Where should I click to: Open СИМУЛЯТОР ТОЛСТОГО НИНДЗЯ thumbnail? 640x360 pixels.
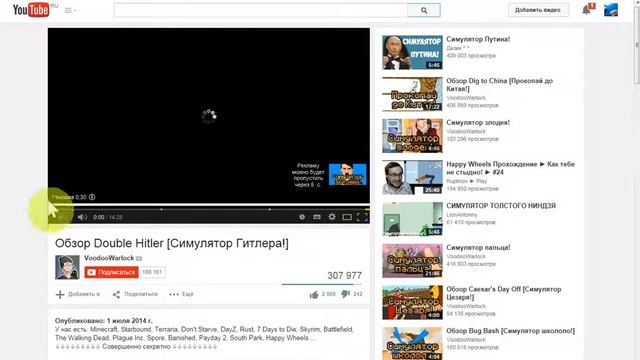tap(412, 219)
